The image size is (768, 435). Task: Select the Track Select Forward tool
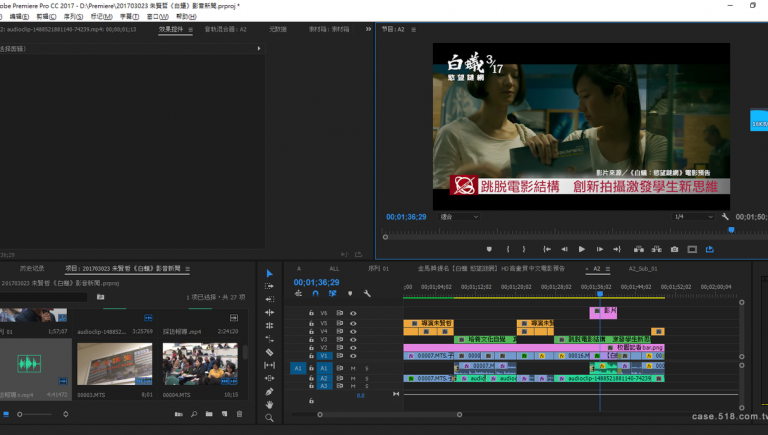tap(269, 286)
